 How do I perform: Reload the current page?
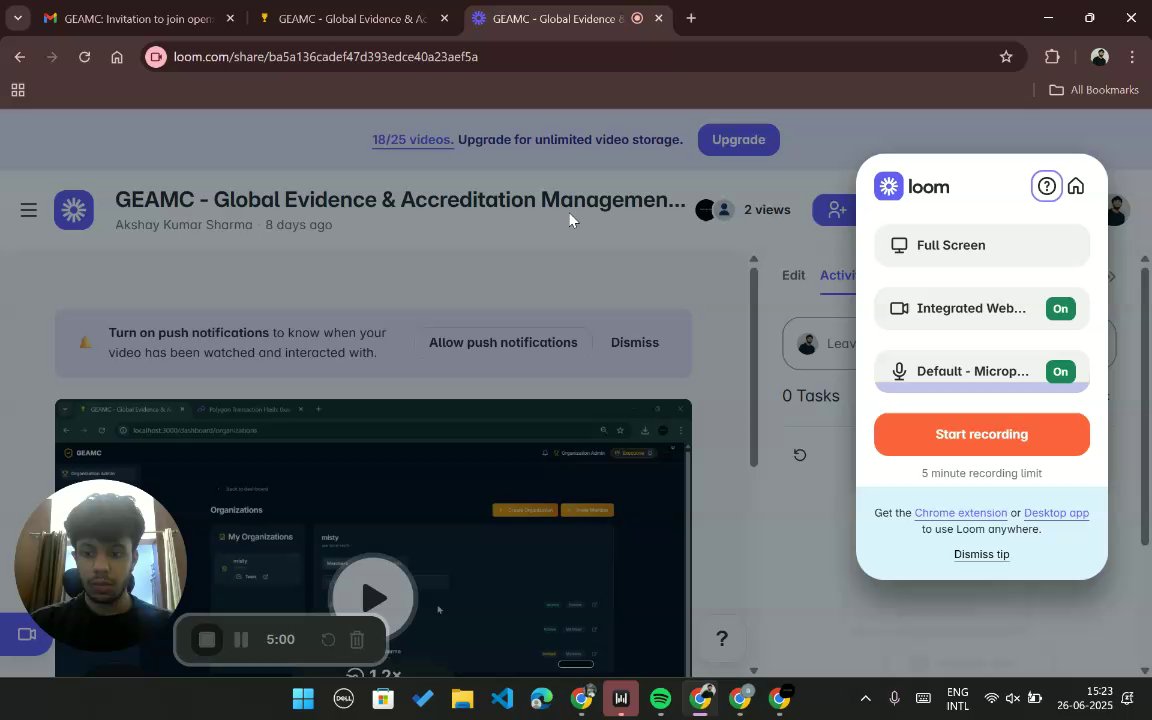pos(84,57)
